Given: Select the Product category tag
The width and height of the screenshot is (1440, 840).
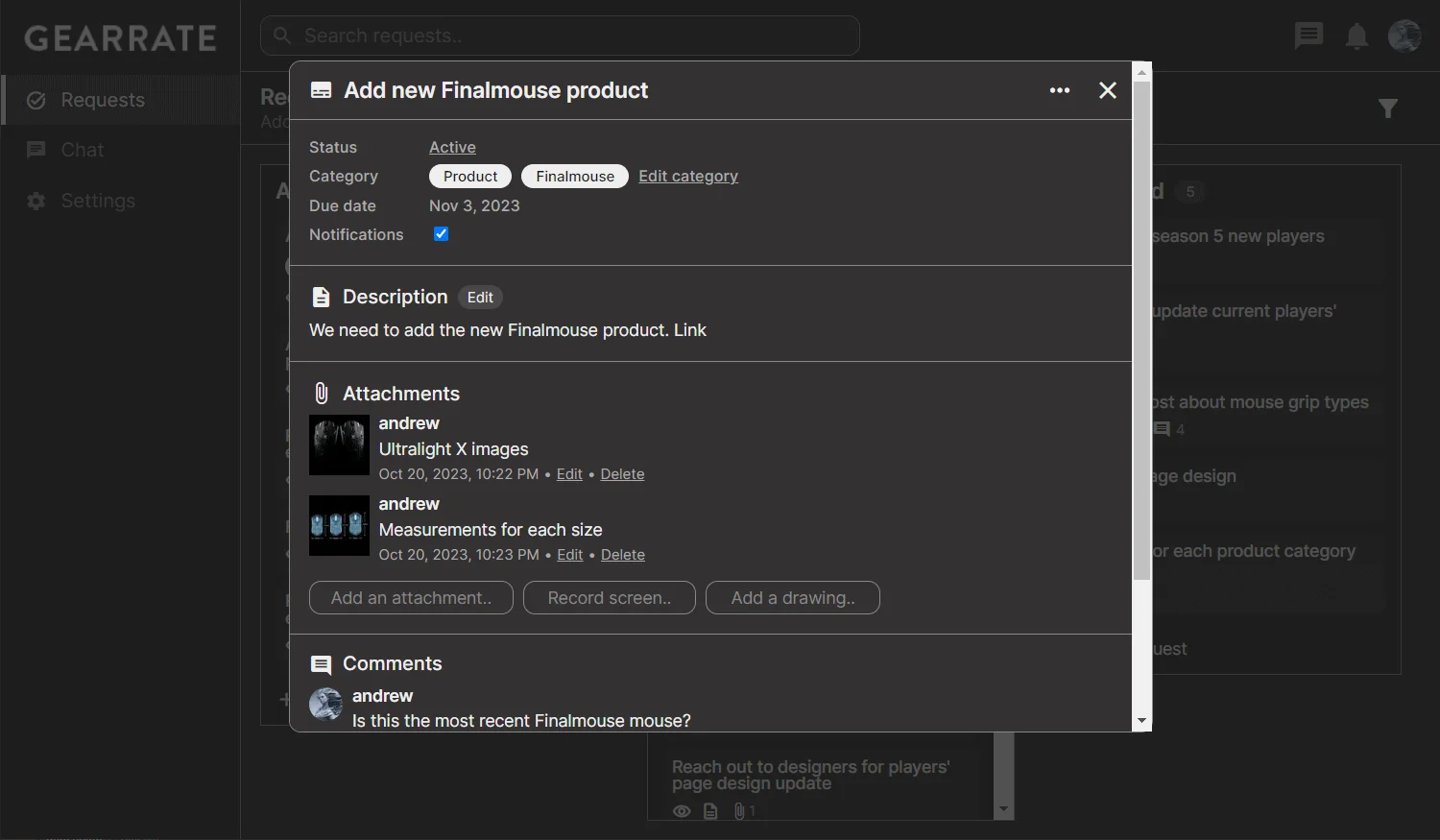Looking at the screenshot, I should 470,177.
